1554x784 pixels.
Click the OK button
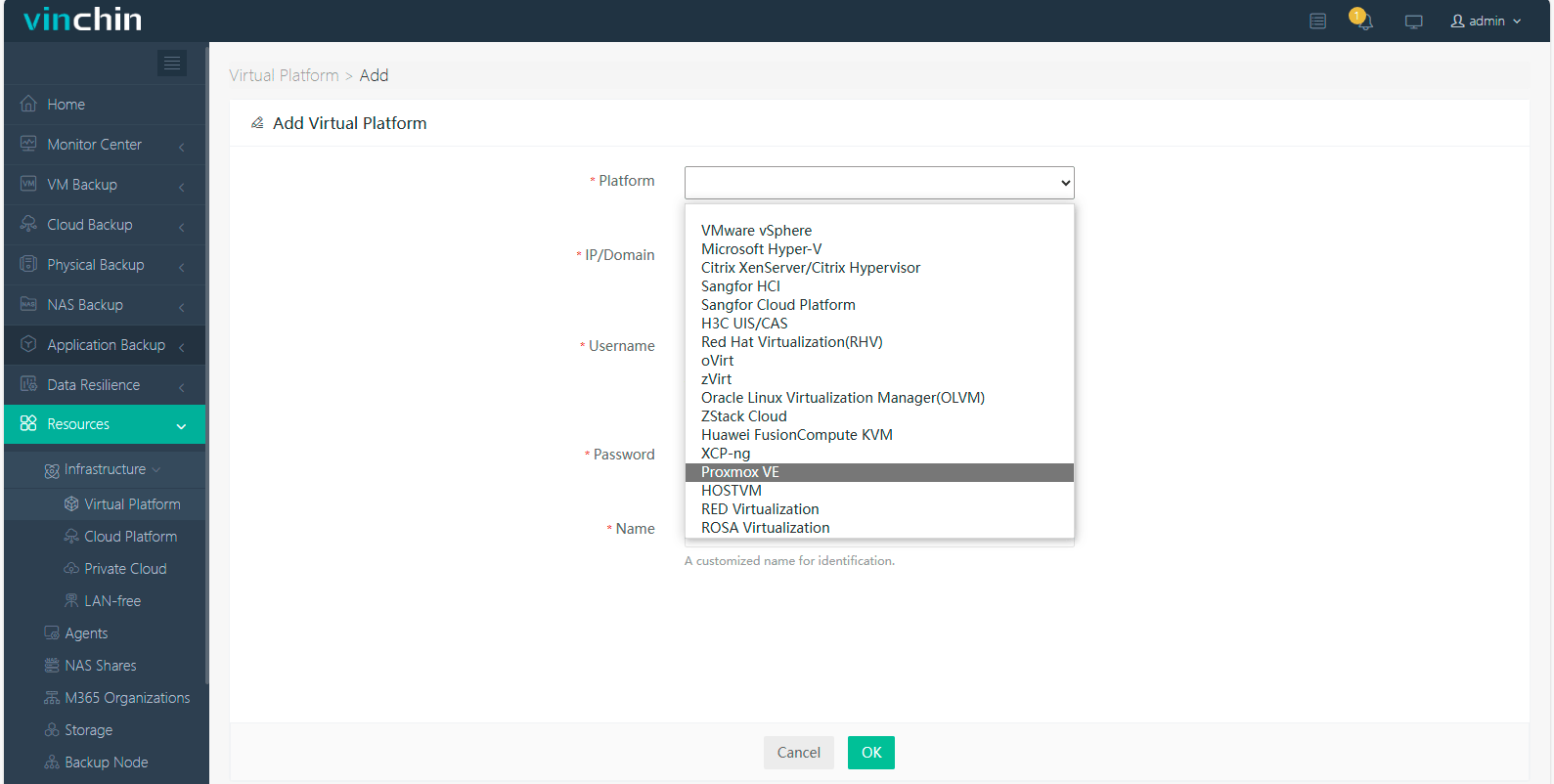[871, 753]
